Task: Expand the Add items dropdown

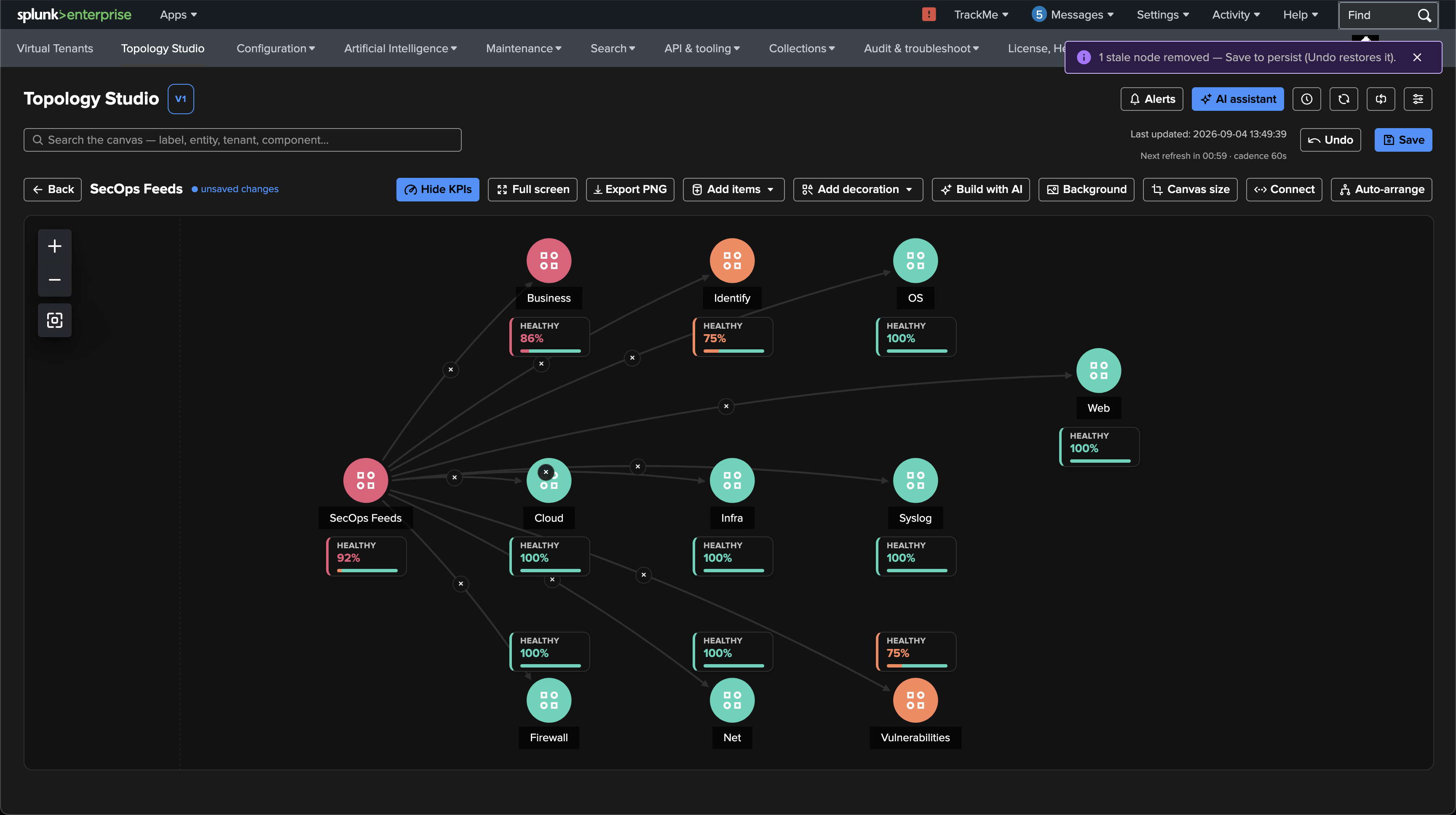Action: (x=733, y=189)
